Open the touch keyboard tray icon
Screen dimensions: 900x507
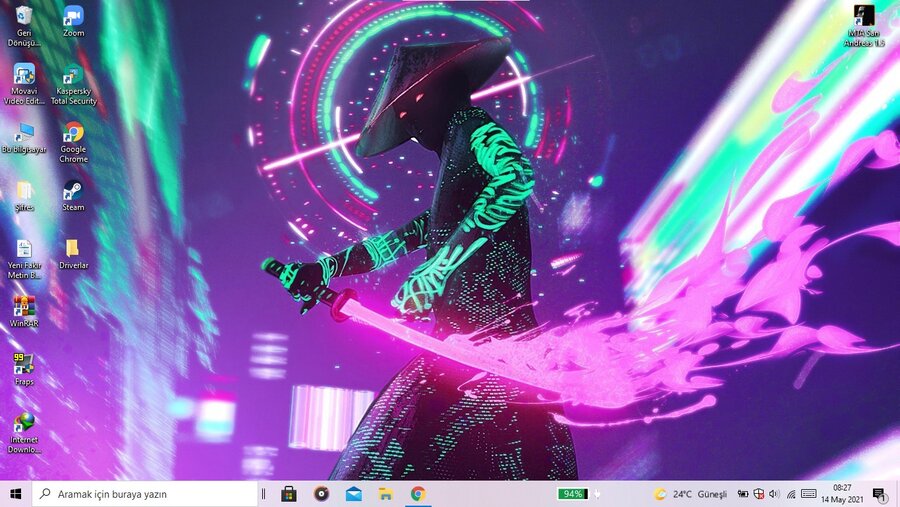[x=809, y=494]
